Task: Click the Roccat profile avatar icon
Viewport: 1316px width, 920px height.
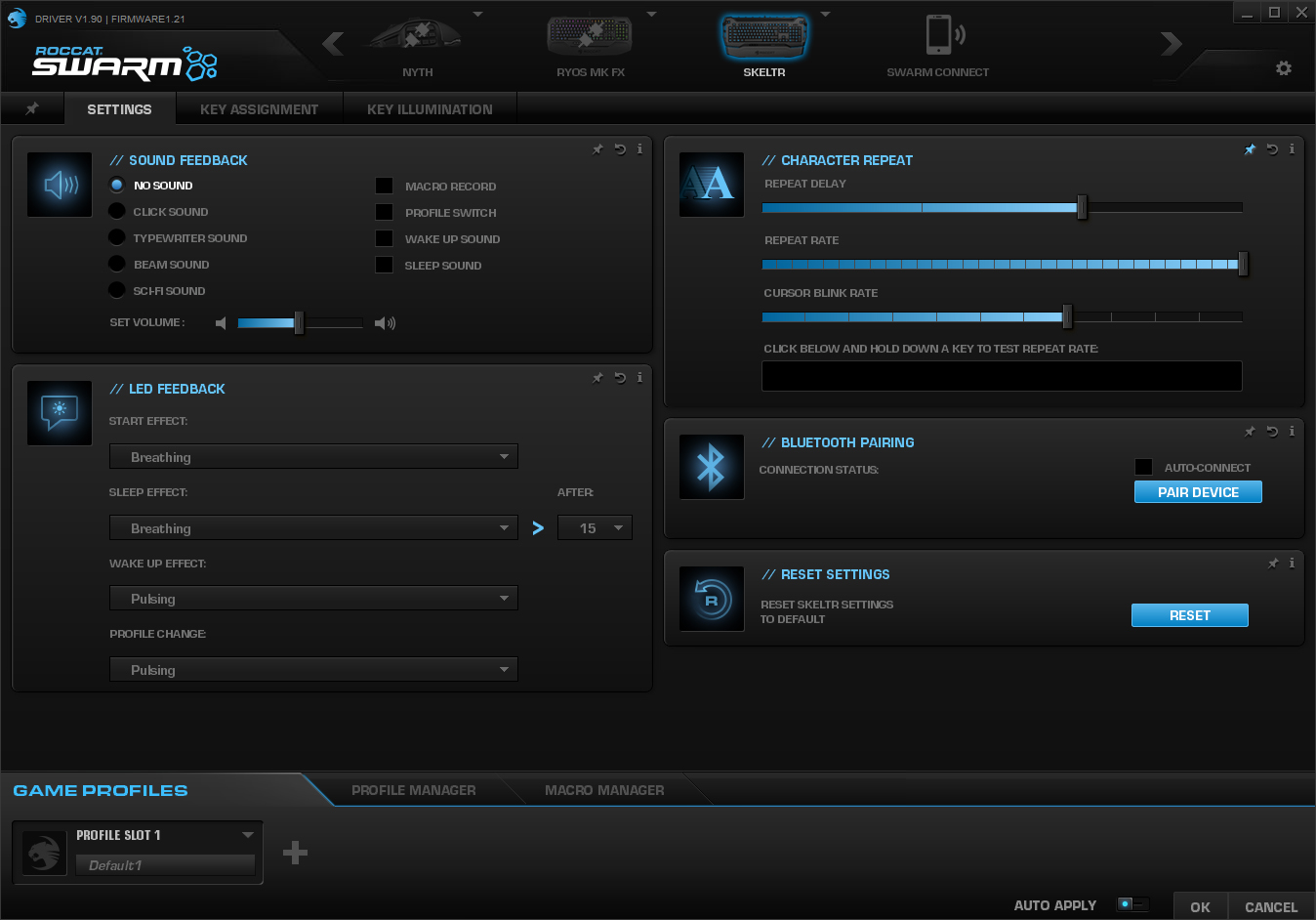Action: coord(44,853)
